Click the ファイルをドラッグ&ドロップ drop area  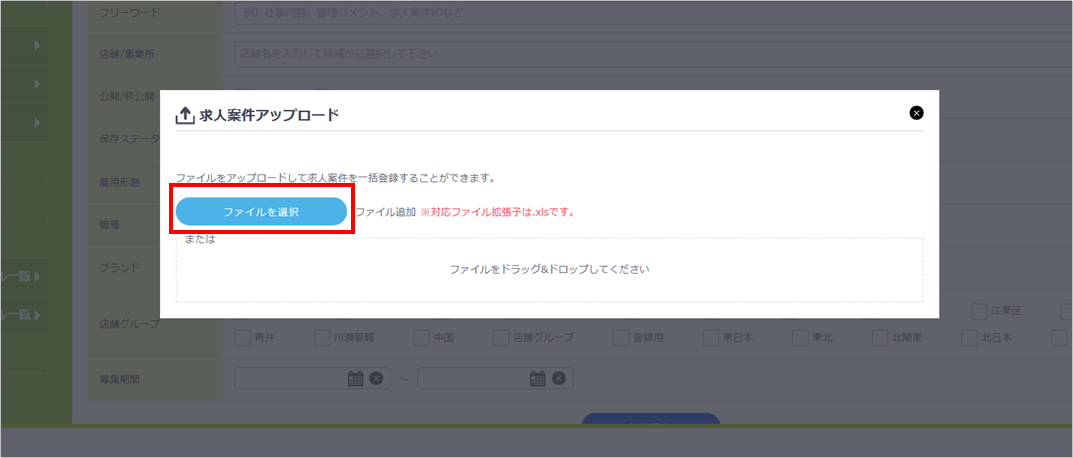coord(549,270)
